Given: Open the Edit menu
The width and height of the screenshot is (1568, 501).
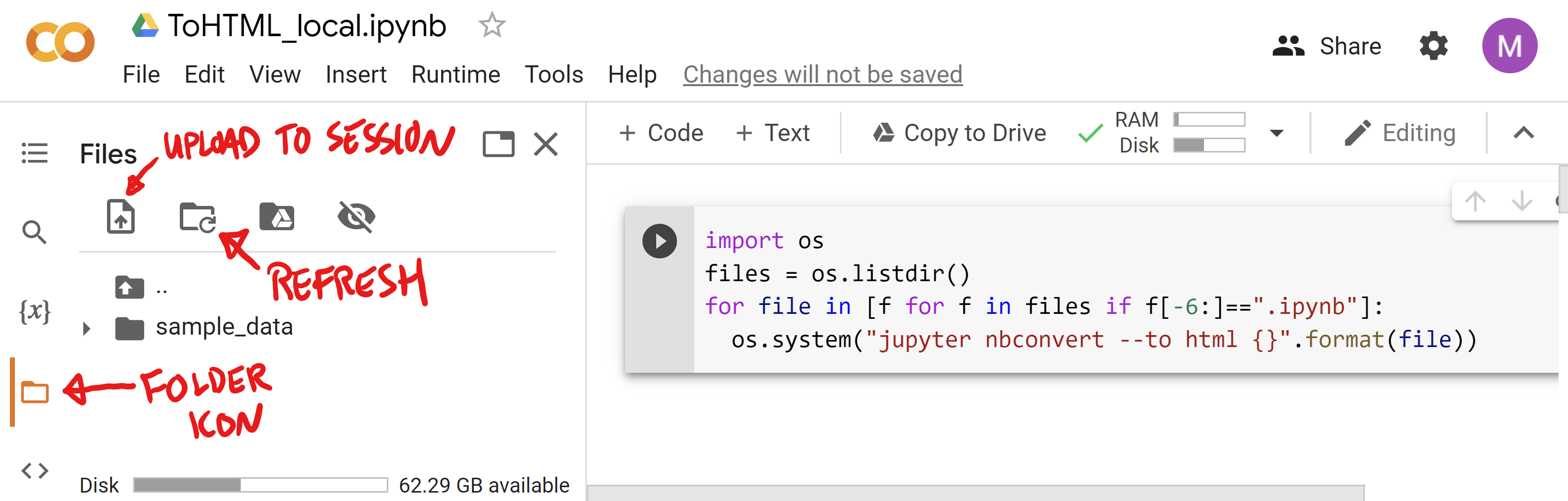Looking at the screenshot, I should [205, 74].
